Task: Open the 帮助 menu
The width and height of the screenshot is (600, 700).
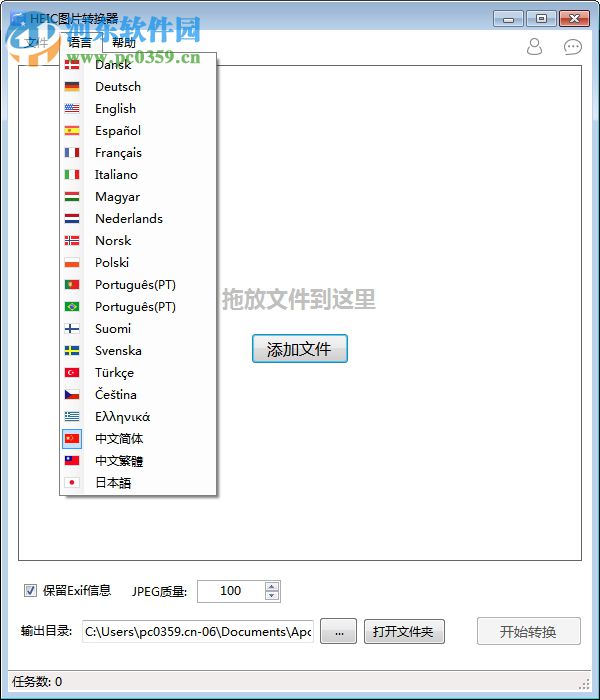Action: coord(124,43)
